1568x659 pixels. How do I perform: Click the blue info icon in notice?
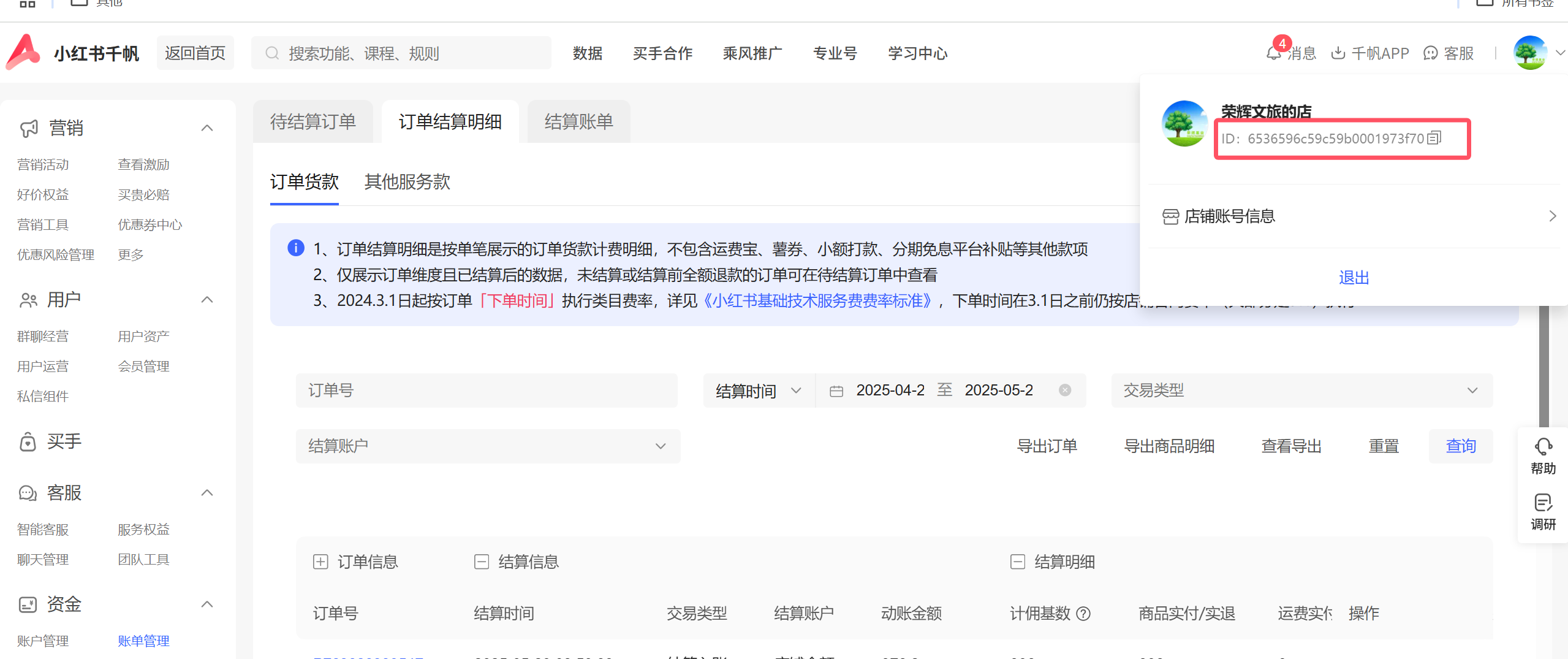[x=296, y=248]
